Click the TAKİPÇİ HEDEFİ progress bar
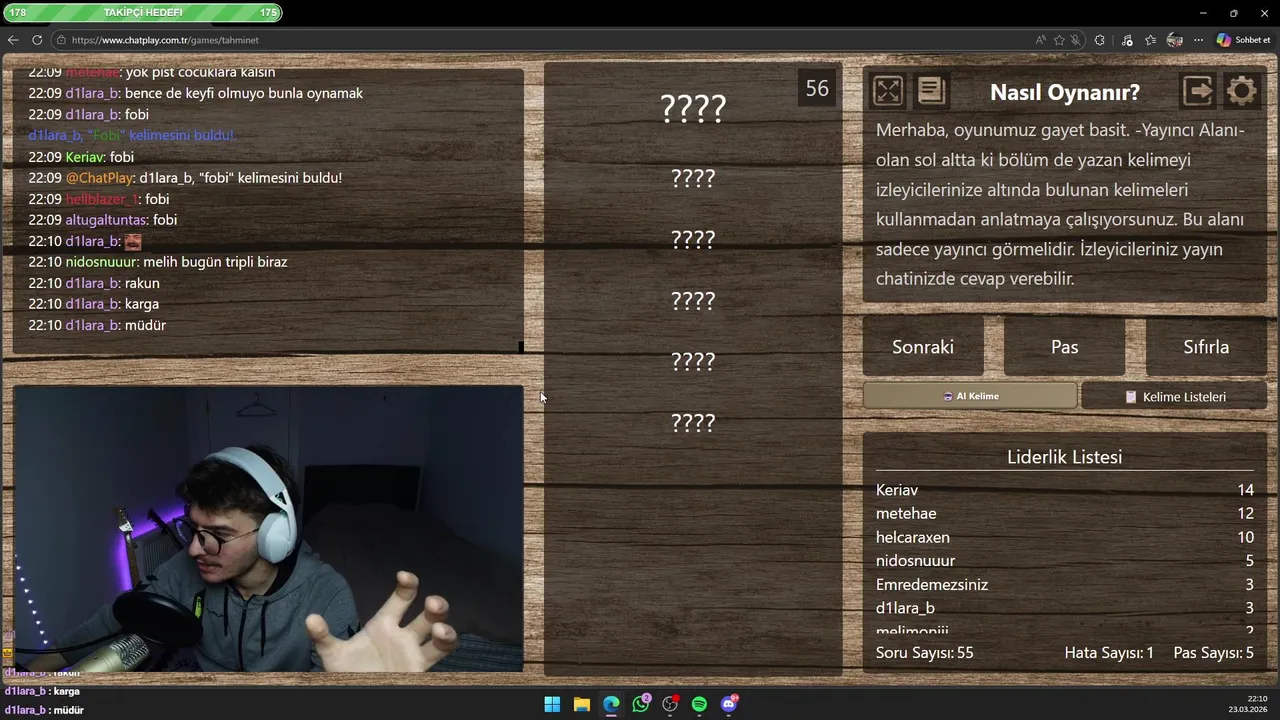The width and height of the screenshot is (1280, 720). (142, 13)
